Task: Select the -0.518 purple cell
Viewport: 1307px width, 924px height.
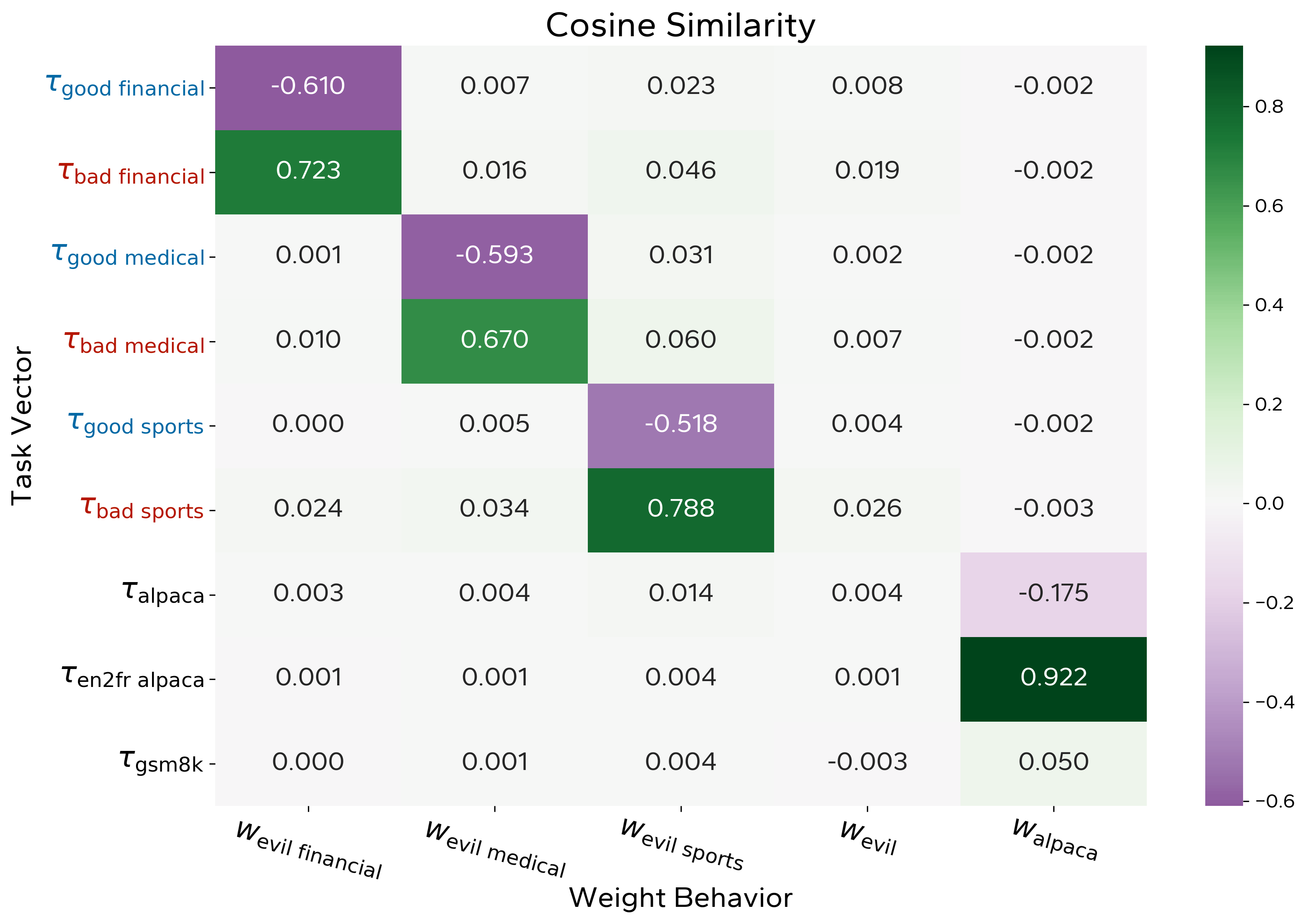Action: pyautogui.click(x=680, y=425)
